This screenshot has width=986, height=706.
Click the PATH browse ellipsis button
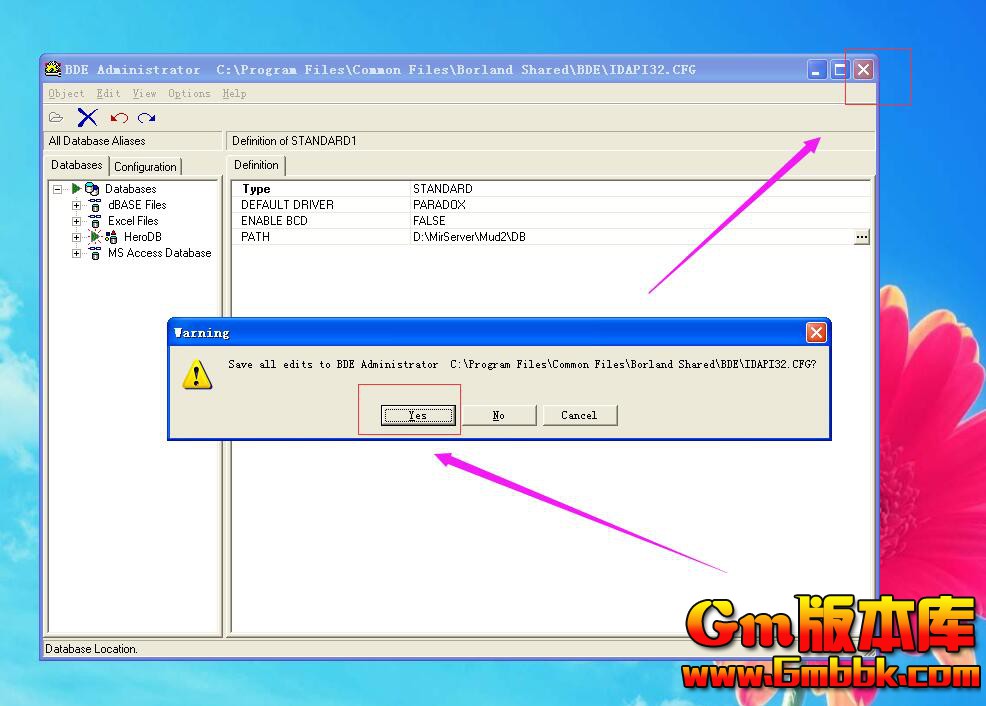coord(861,237)
